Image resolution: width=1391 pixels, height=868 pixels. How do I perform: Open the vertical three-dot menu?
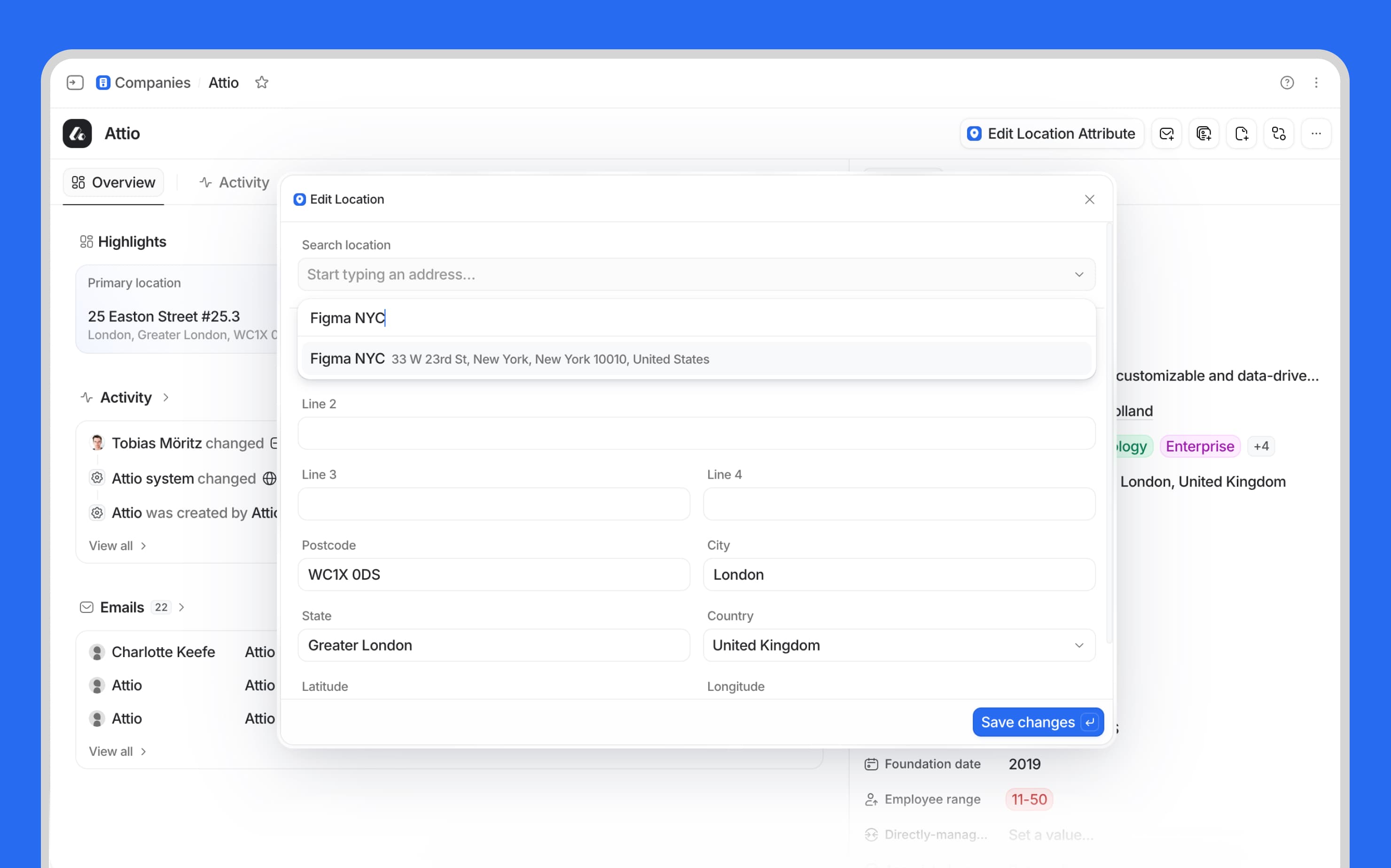click(x=1316, y=83)
